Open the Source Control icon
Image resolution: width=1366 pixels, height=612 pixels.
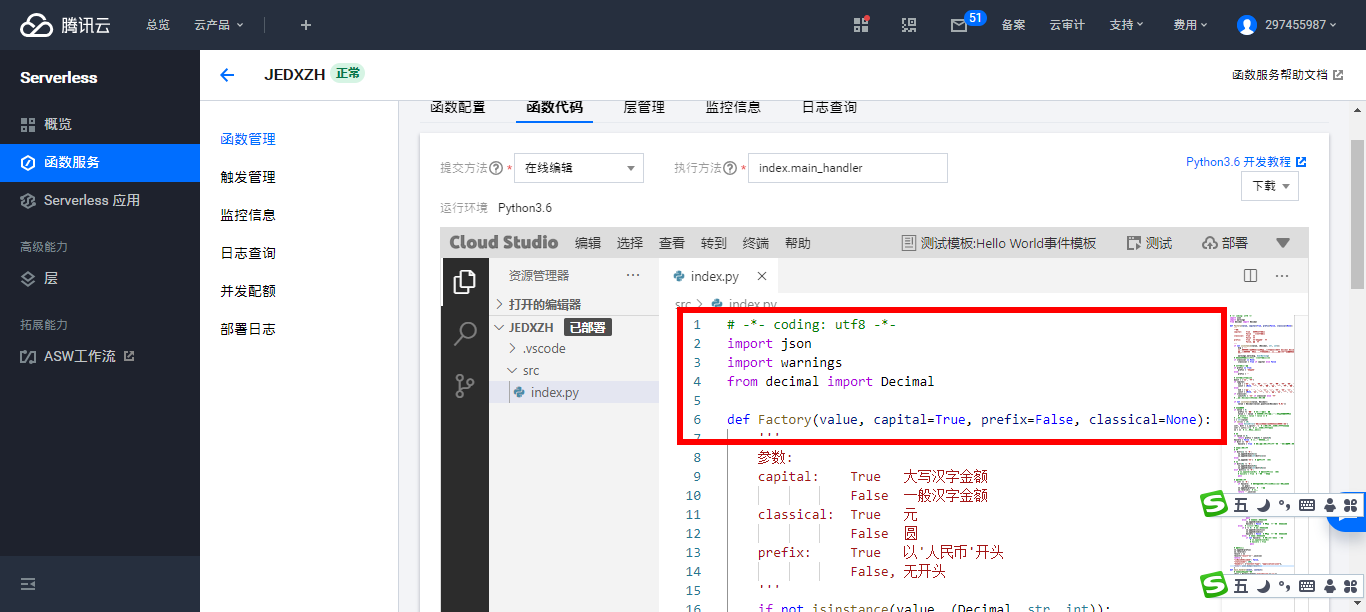465,386
